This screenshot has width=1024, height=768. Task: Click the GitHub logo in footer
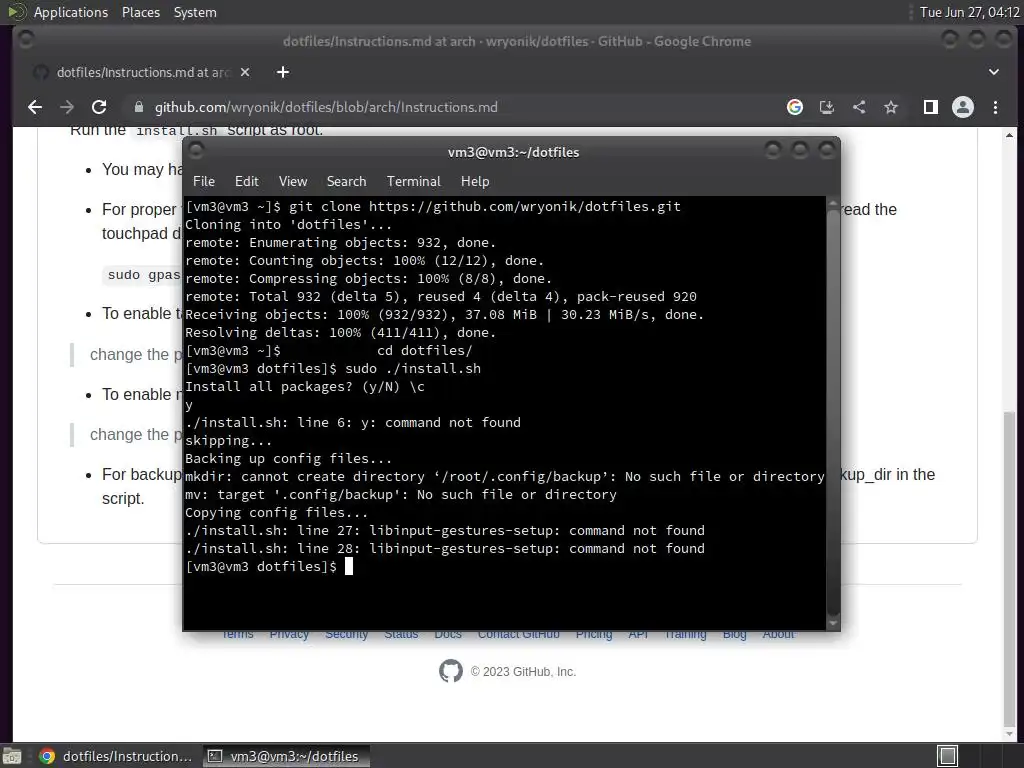451,671
